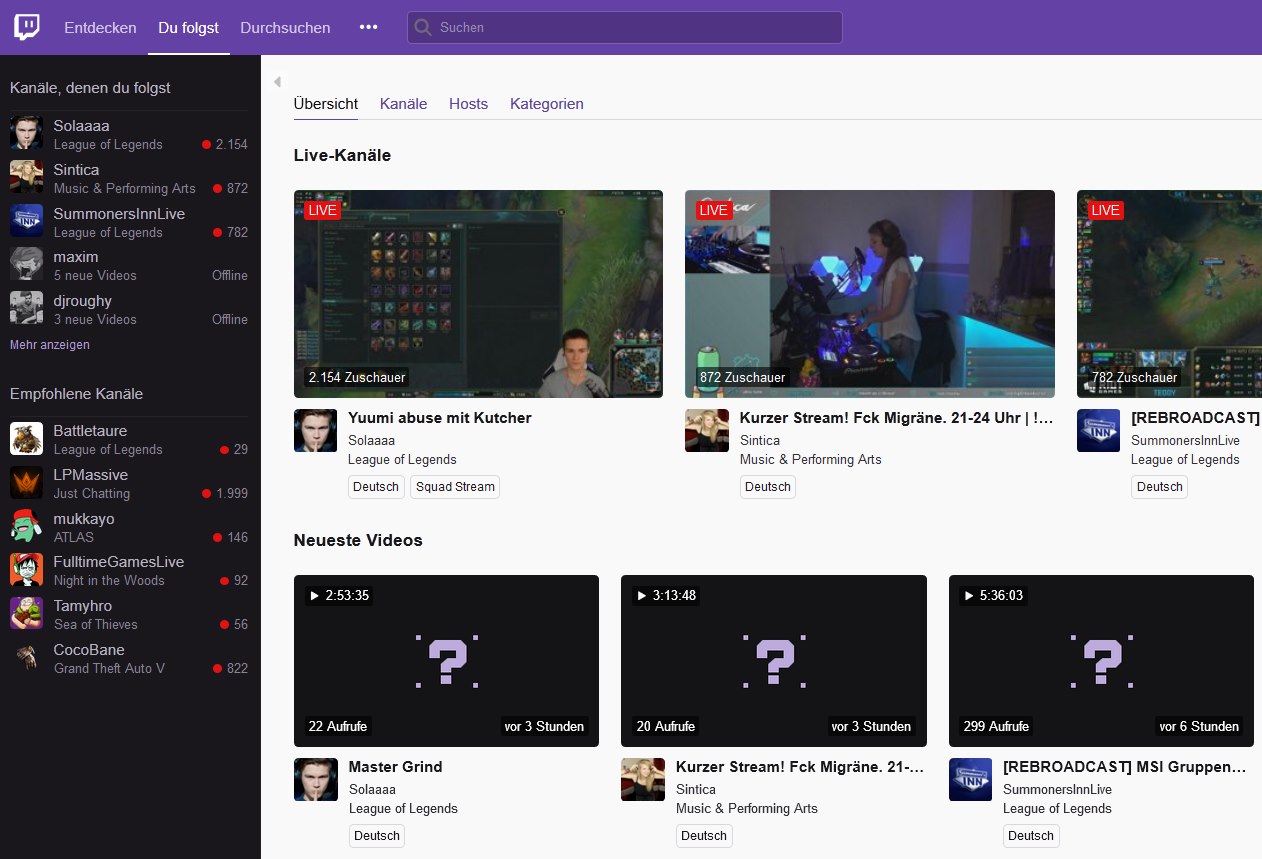Open SummonersInnLive live stream thumbnail
1262x859 pixels.
pyautogui.click(x=1169, y=294)
